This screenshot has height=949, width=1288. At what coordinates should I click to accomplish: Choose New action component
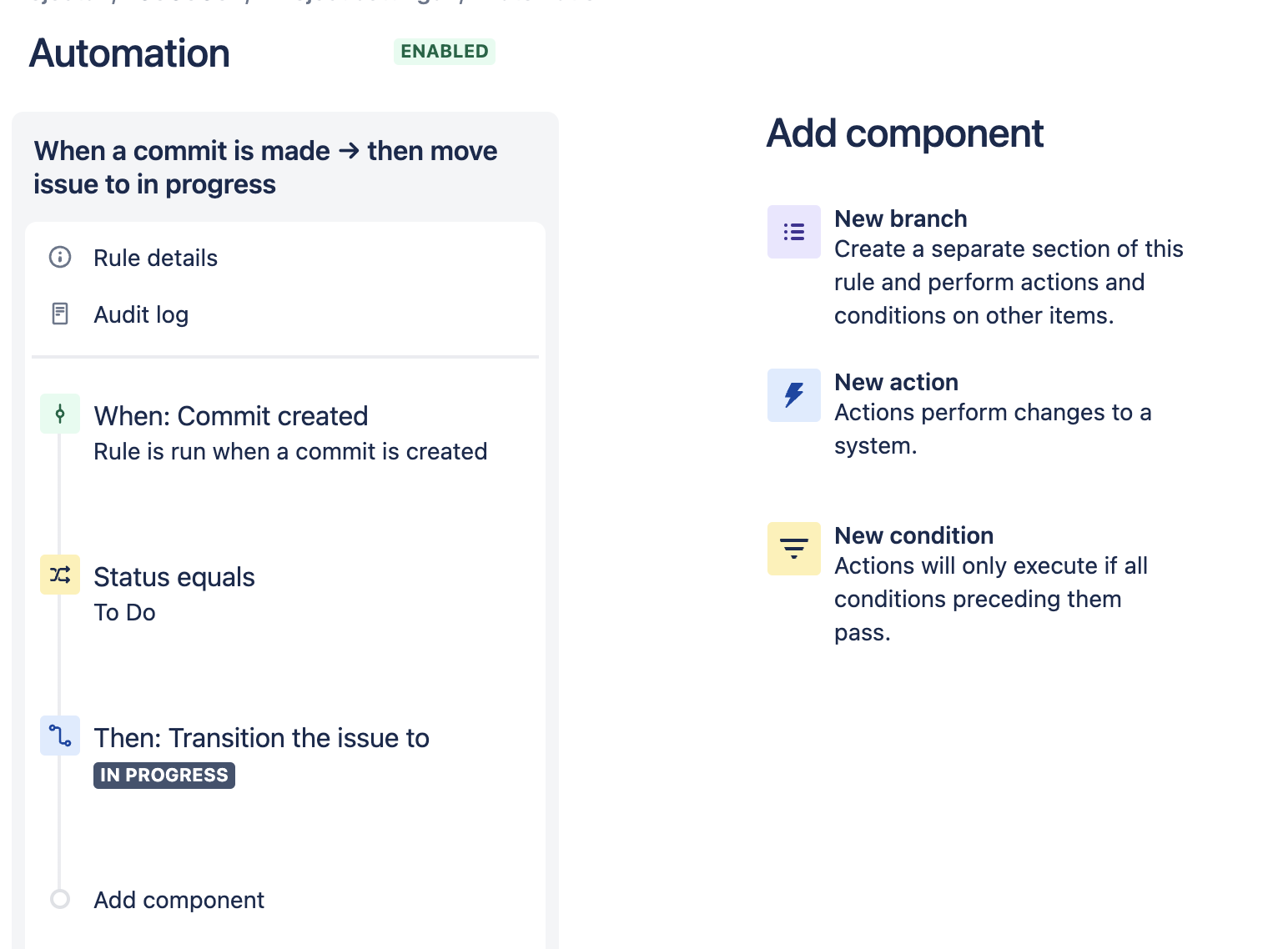tap(976, 414)
